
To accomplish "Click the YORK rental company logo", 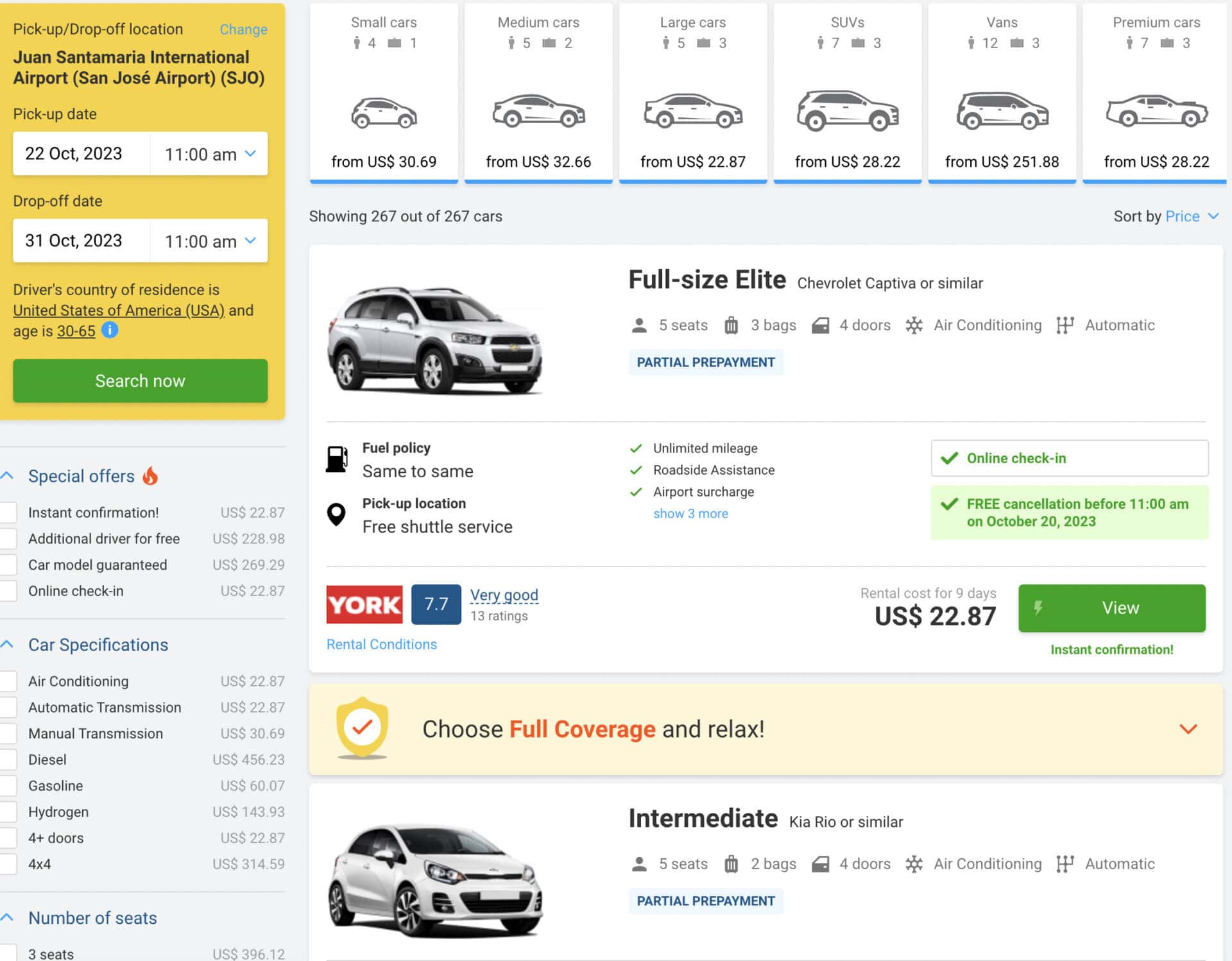I will (x=364, y=604).
